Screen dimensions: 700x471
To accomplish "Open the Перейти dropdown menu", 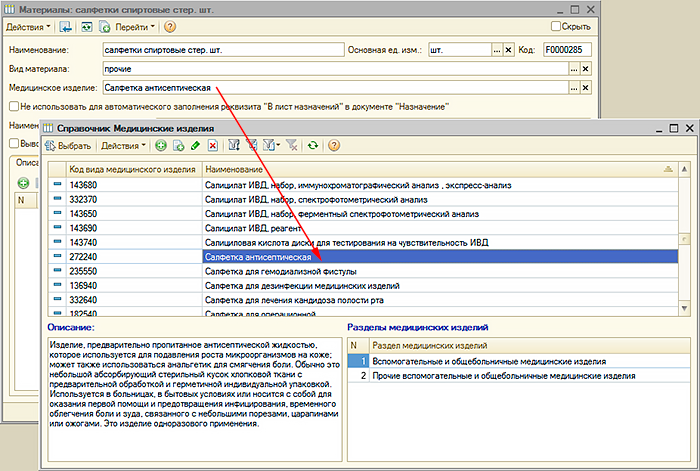I will point(131,26).
